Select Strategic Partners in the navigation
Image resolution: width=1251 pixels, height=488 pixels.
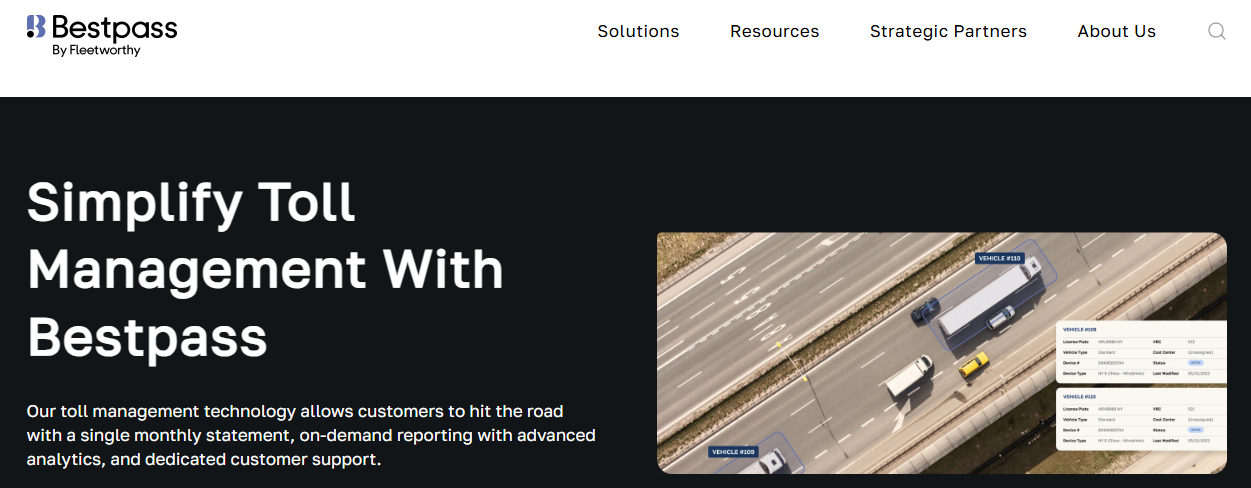tap(948, 31)
